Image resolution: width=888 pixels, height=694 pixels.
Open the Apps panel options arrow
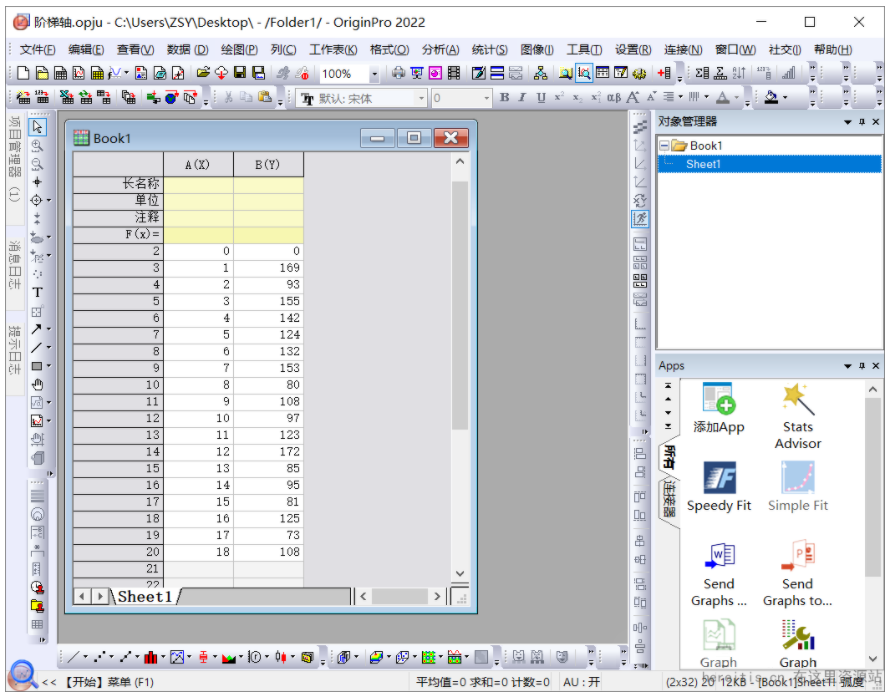click(848, 365)
